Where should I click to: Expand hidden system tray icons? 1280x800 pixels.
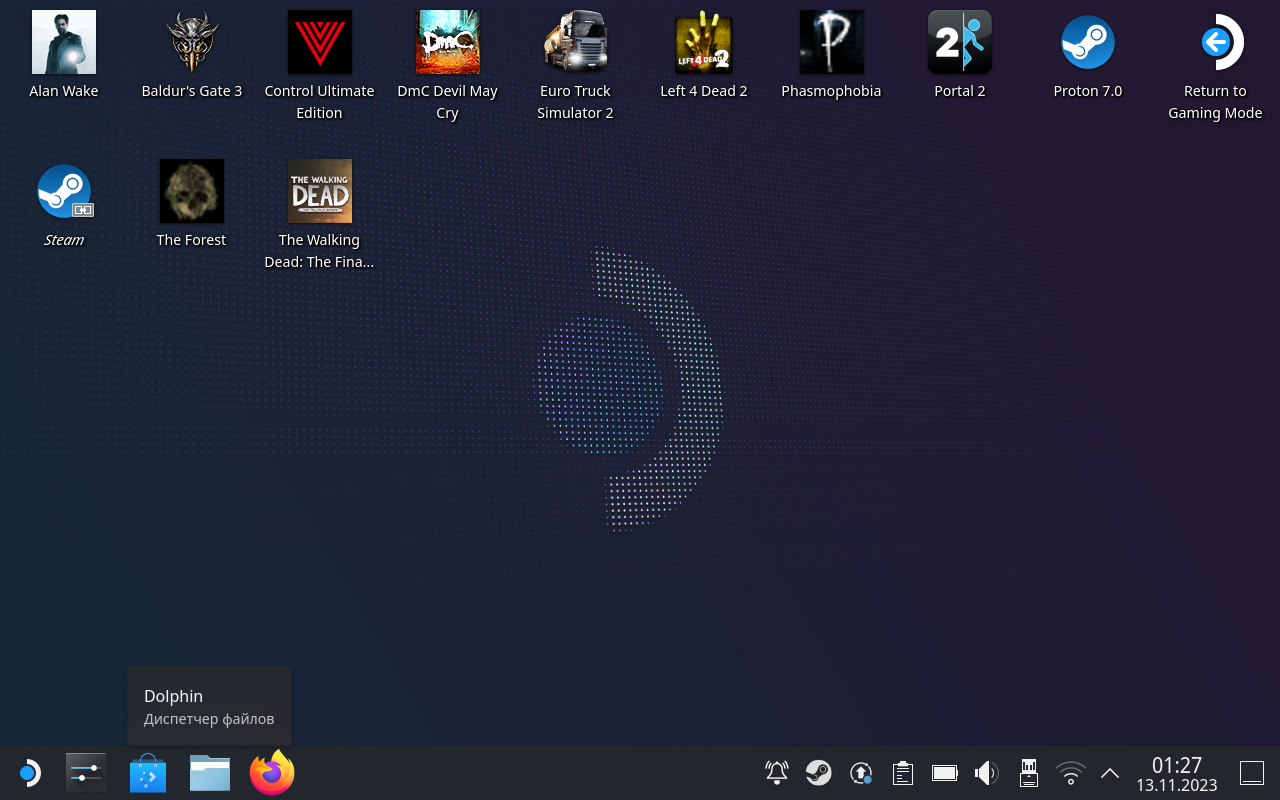1110,772
